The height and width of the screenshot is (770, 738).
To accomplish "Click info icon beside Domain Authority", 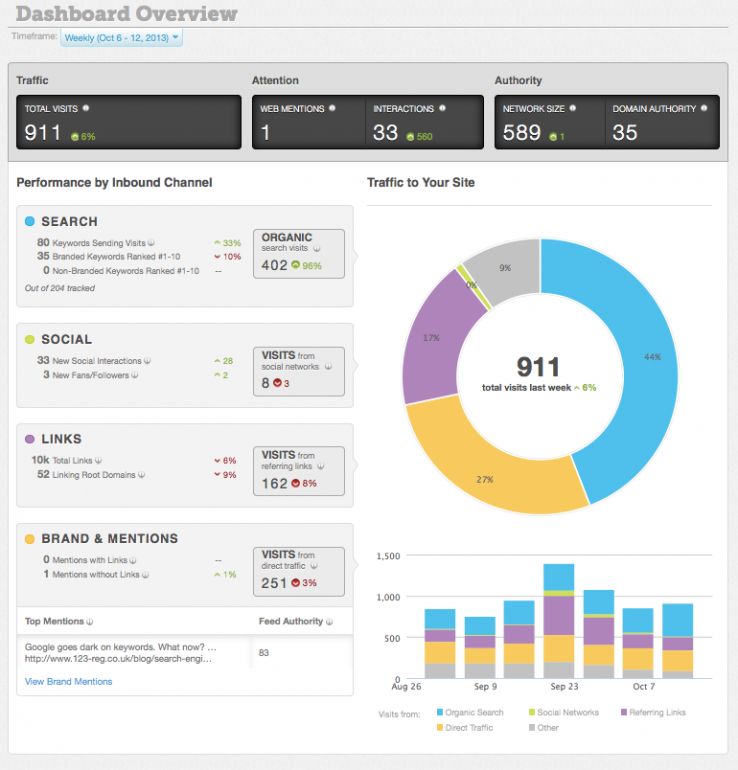I will pyautogui.click(x=703, y=108).
